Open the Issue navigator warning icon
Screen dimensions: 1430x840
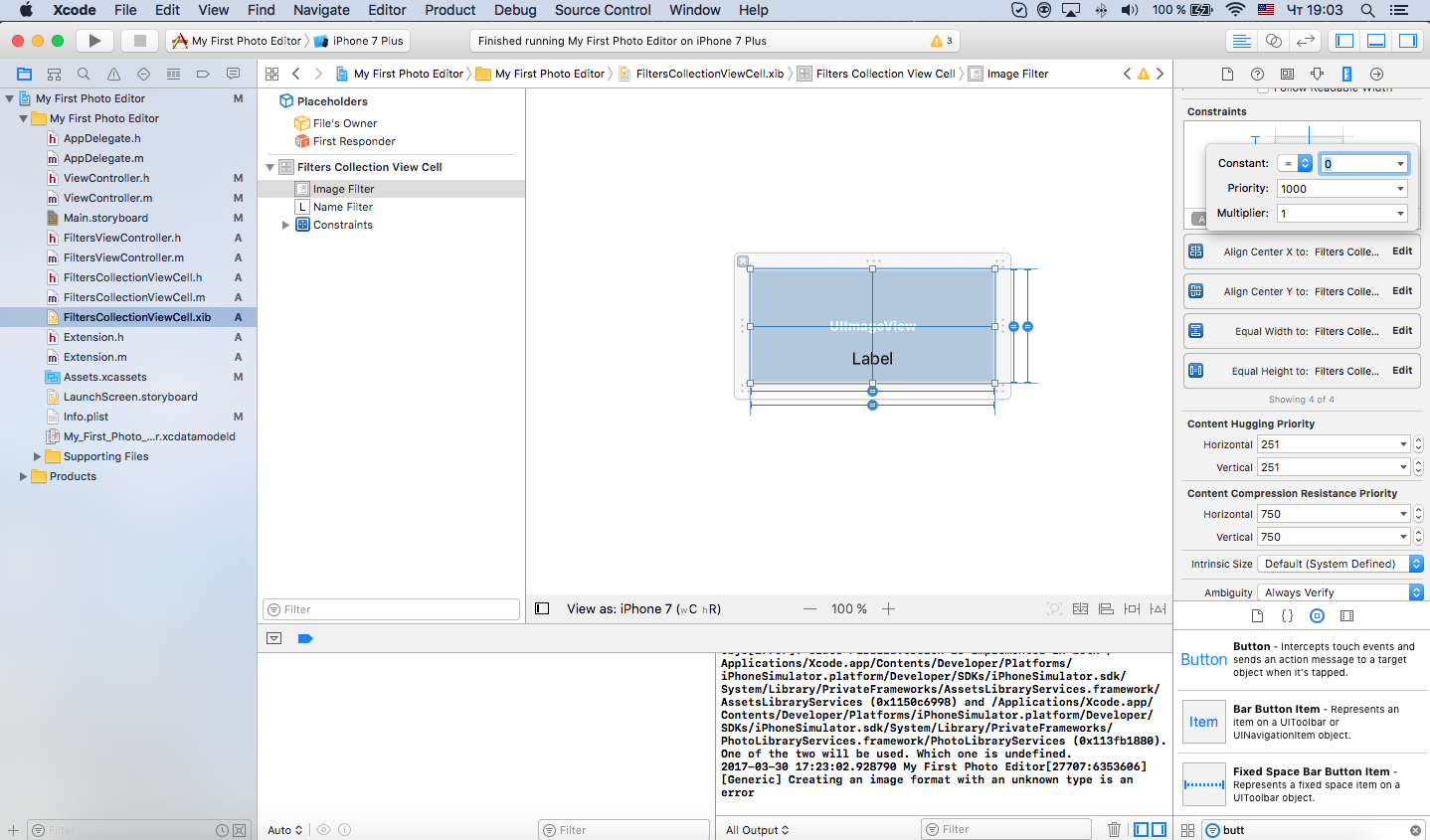point(113,74)
